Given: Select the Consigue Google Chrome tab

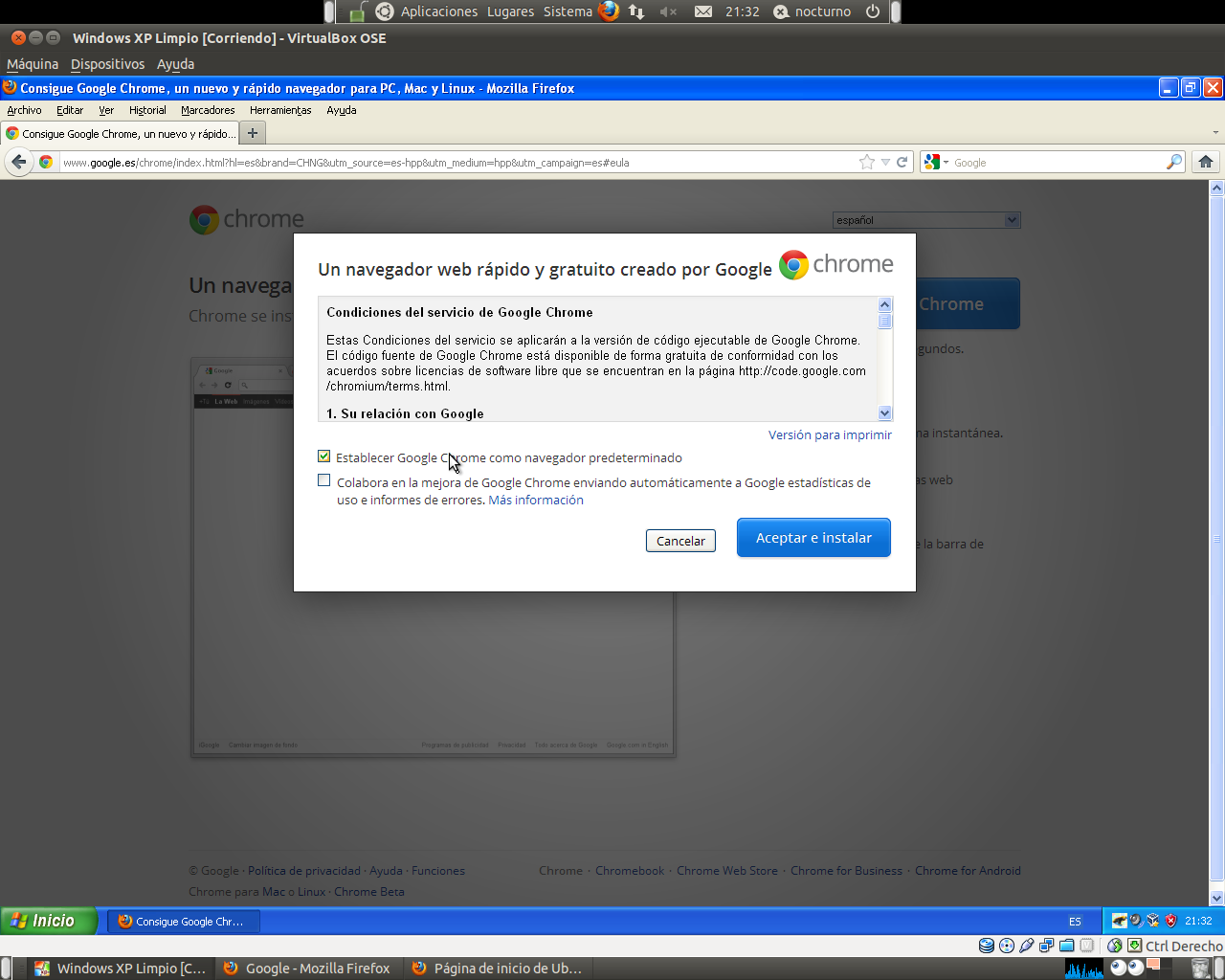Looking at the screenshot, I should tap(120, 133).
